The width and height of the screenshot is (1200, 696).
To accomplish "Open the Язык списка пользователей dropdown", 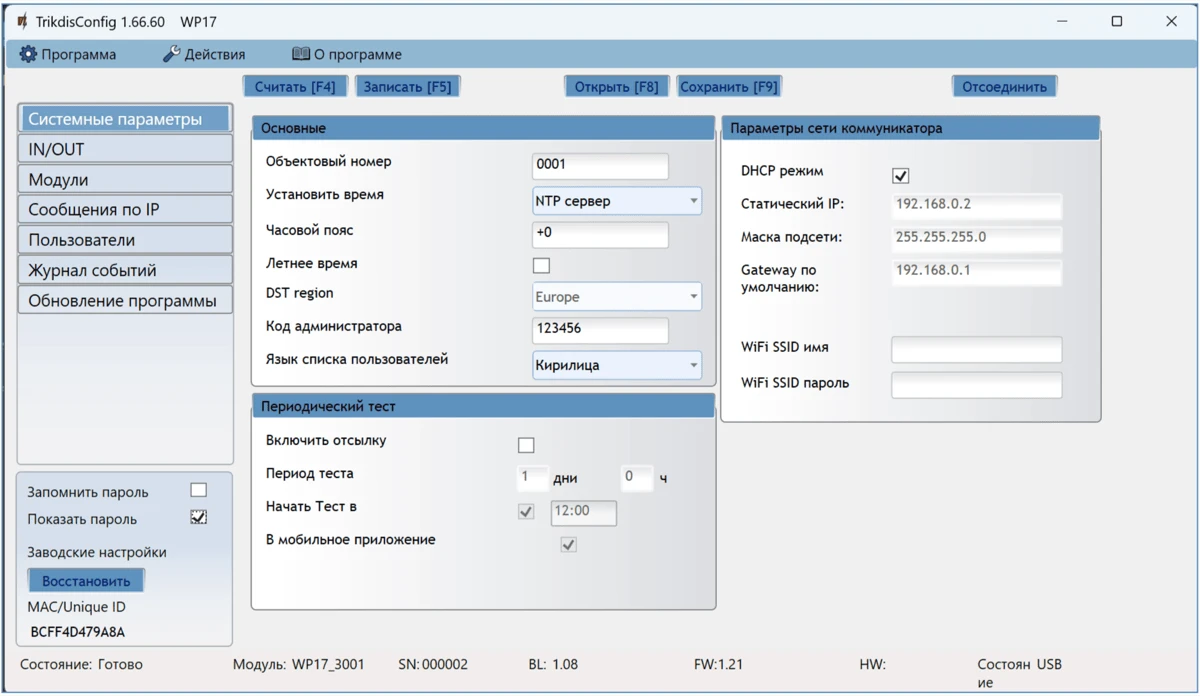I will pyautogui.click(x=616, y=365).
